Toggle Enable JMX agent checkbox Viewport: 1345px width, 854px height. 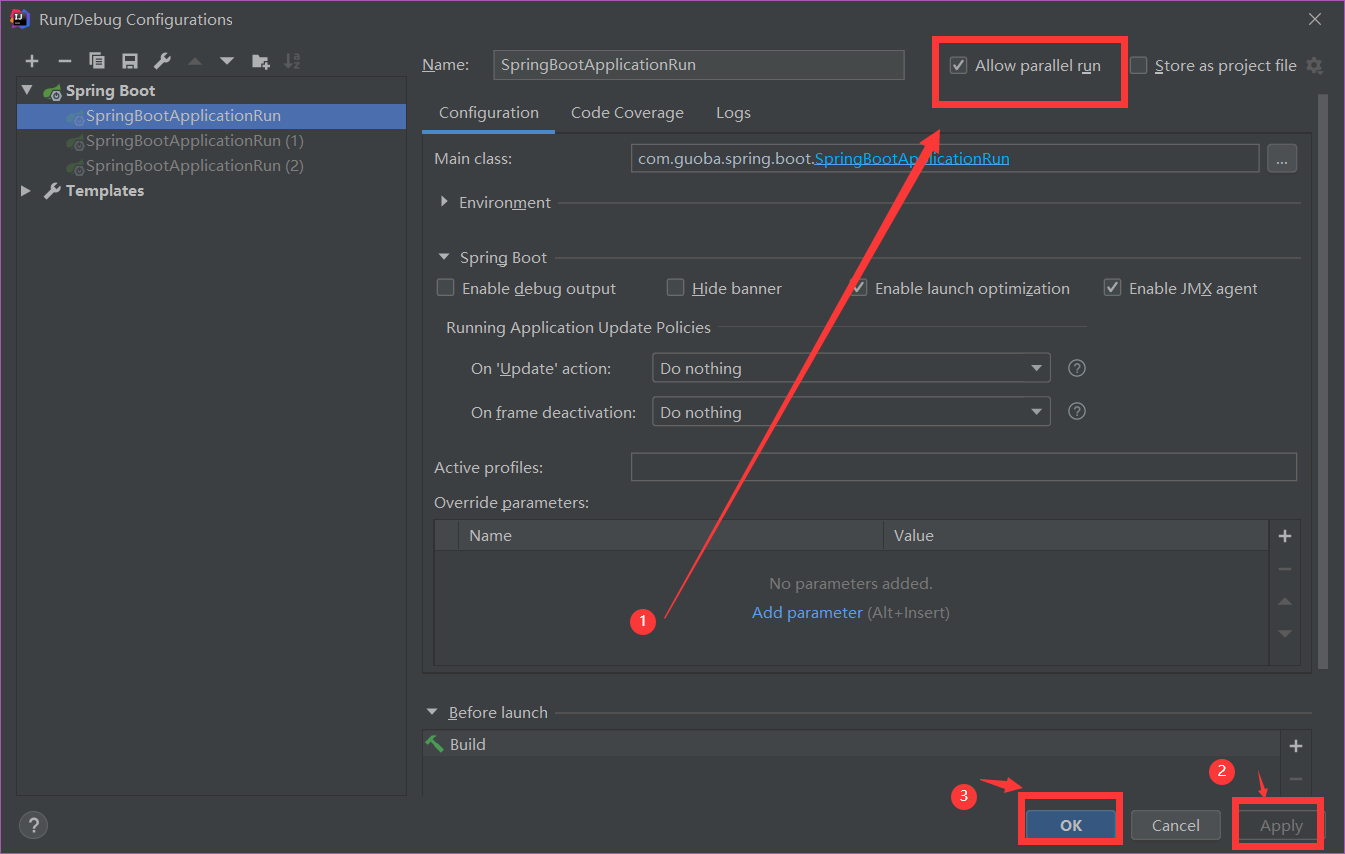pos(1112,288)
